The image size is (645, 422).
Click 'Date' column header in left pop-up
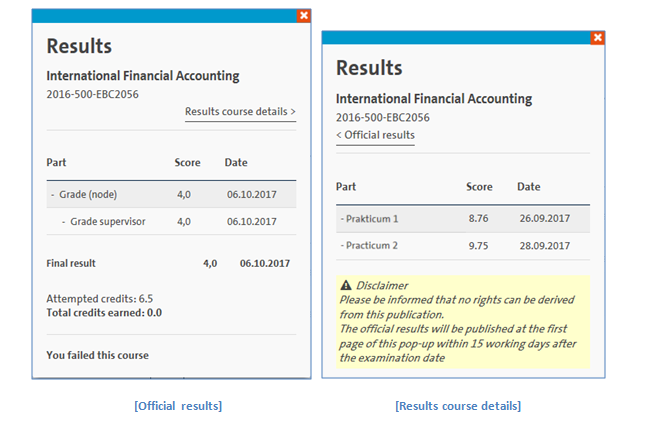point(236,162)
